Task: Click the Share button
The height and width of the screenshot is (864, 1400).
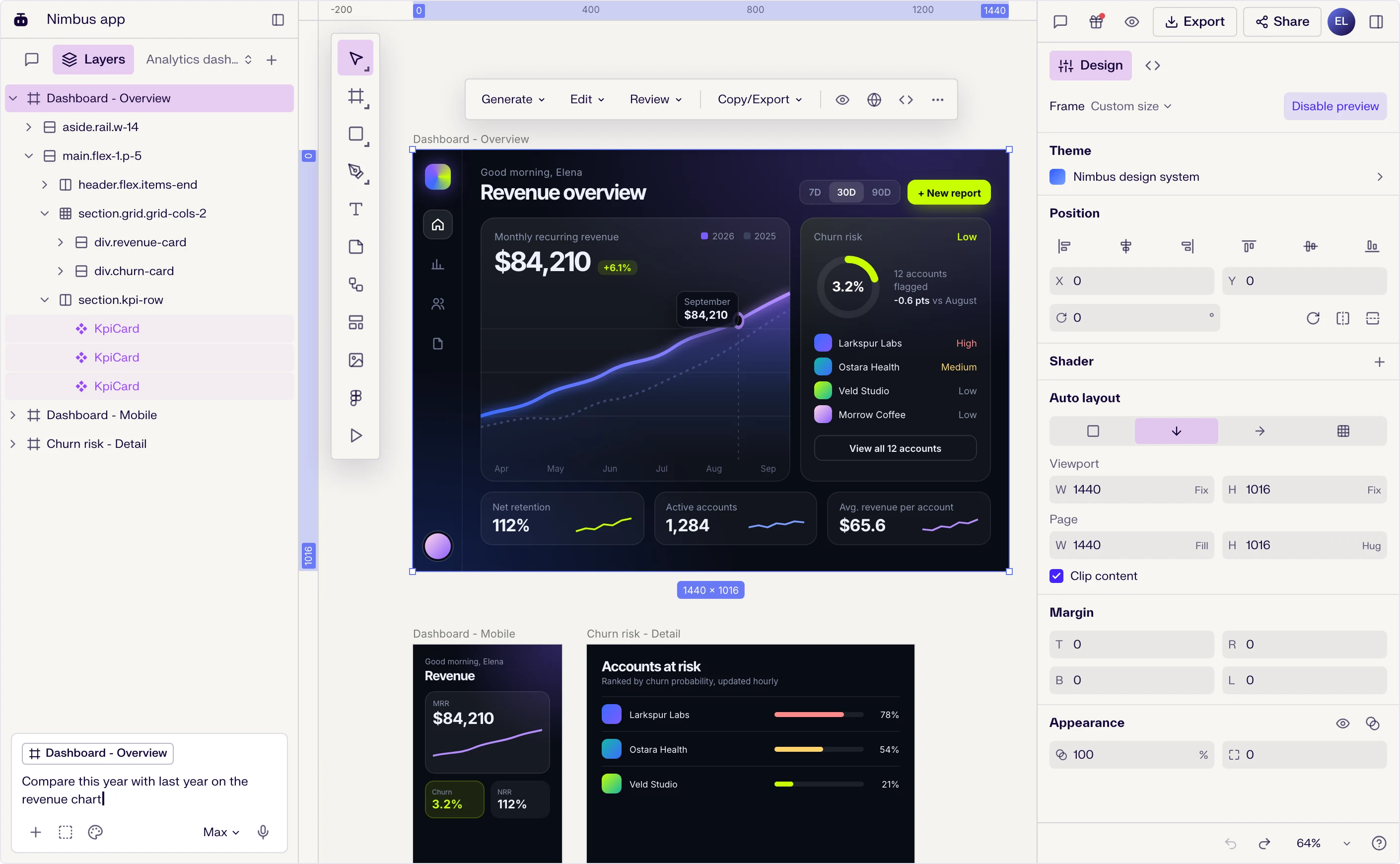Action: pyautogui.click(x=1282, y=22)
